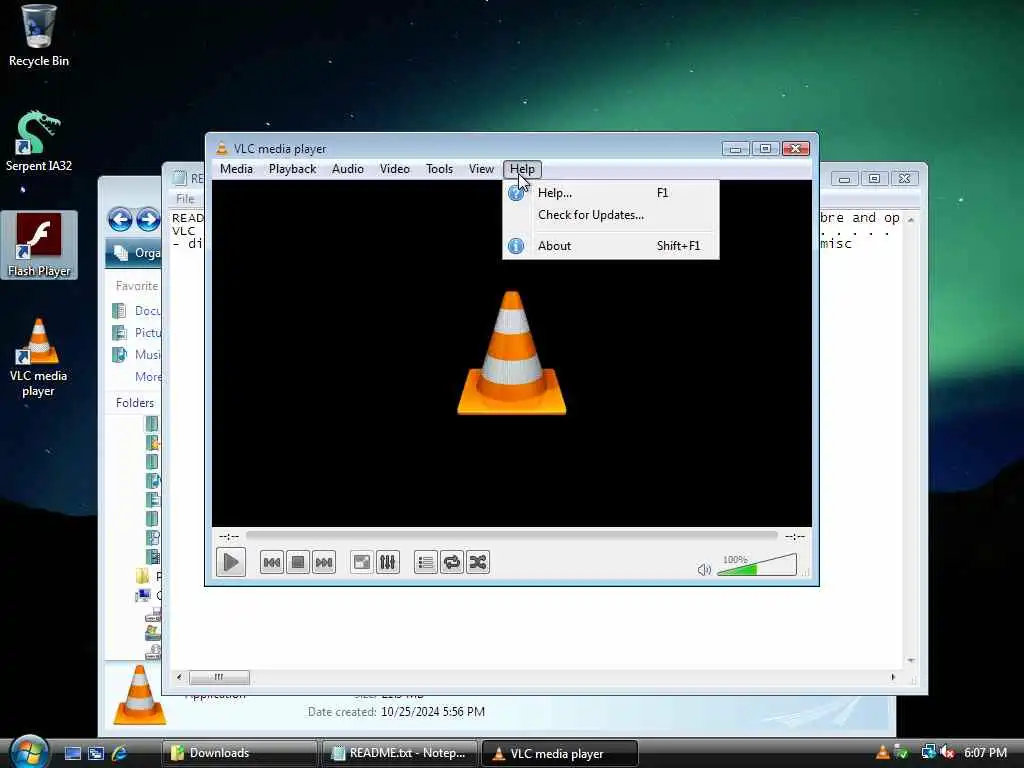
Task: Select About in the Help menu
Action: (611, 246)
